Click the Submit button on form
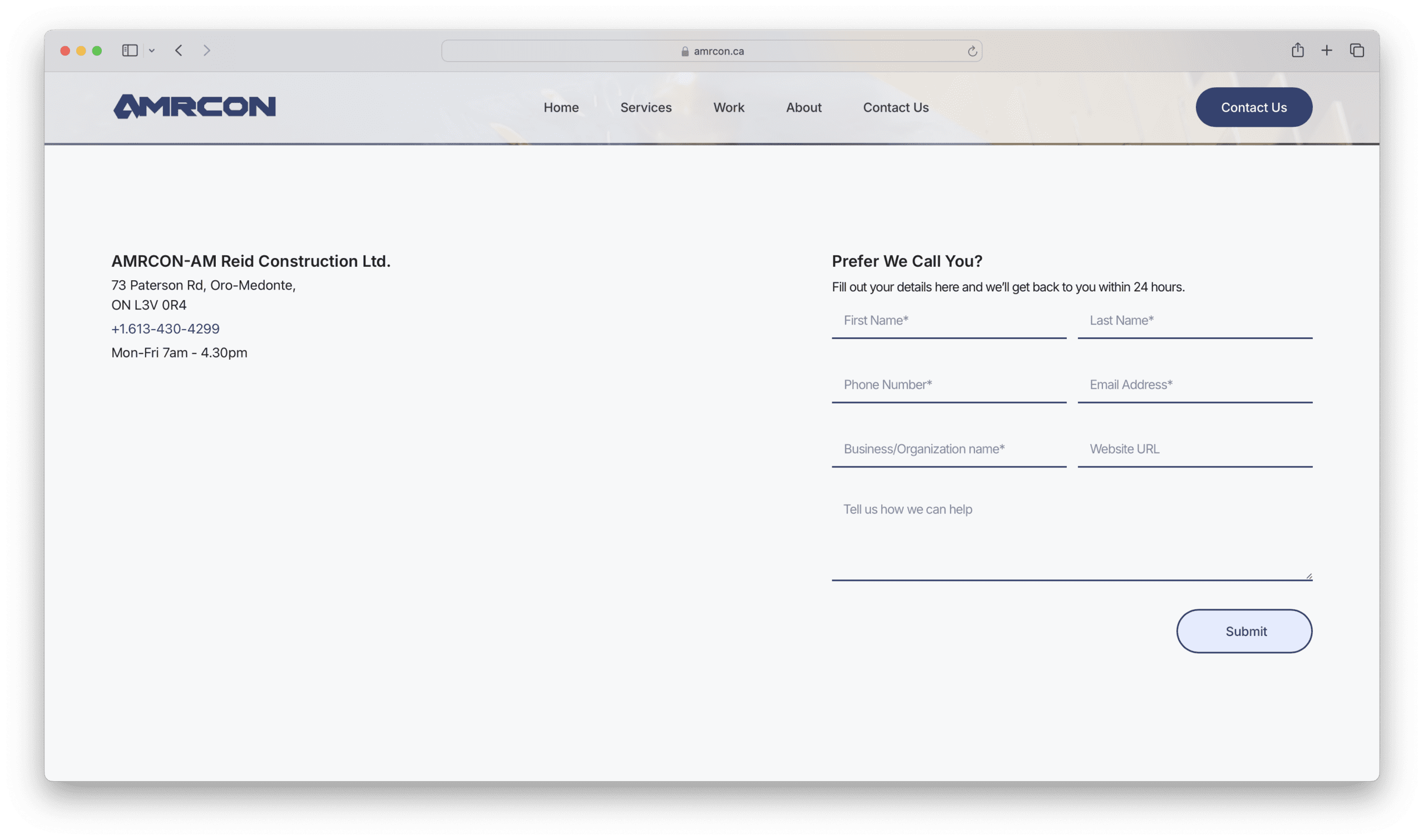This screenshot has width=1424, height=840. click(1245, 631)
